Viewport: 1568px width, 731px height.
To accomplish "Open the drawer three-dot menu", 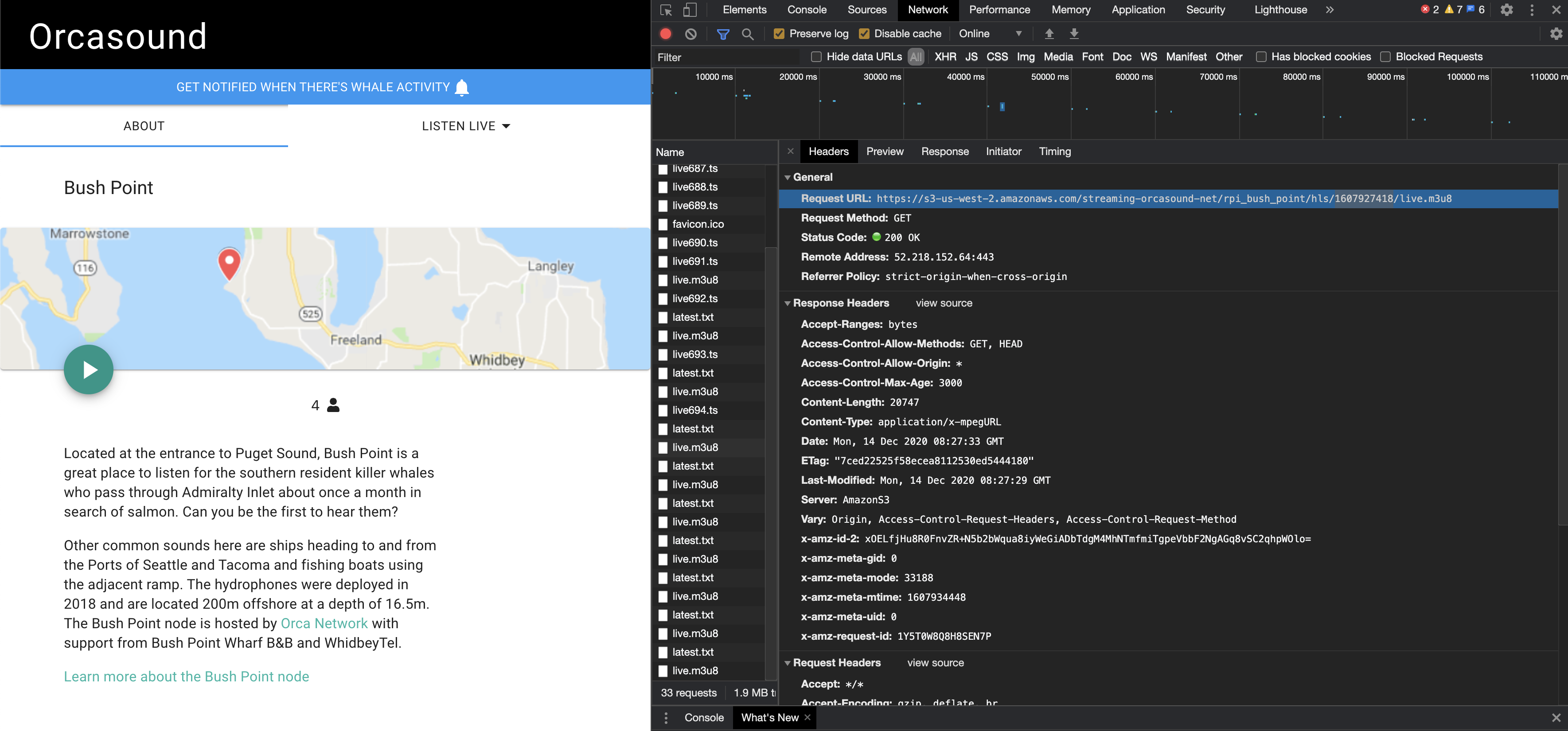I will 666,718.
